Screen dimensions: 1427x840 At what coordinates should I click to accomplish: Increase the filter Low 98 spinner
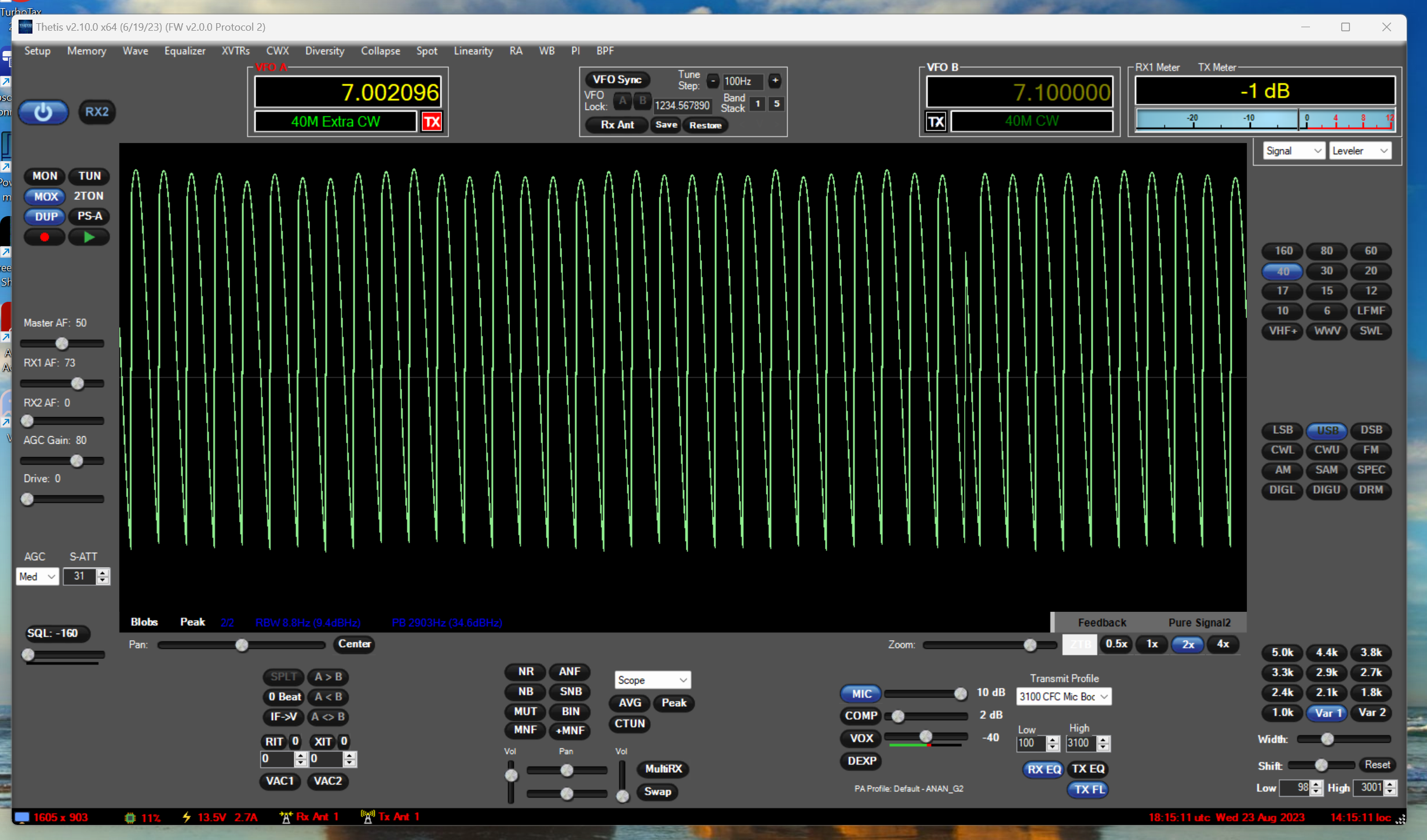pos(1316,784)
